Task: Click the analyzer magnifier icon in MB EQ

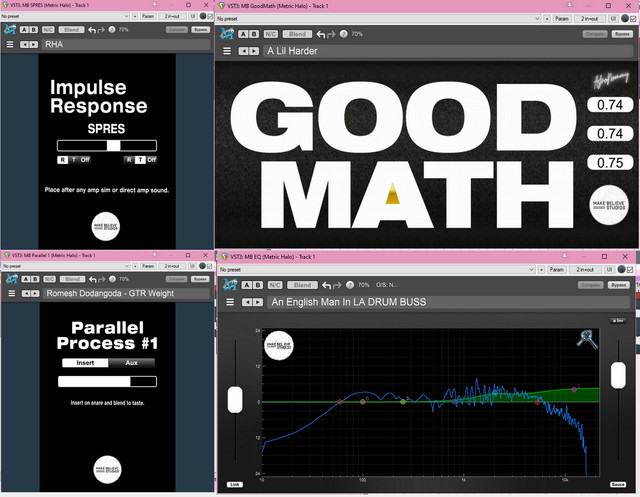Action: 587,339
